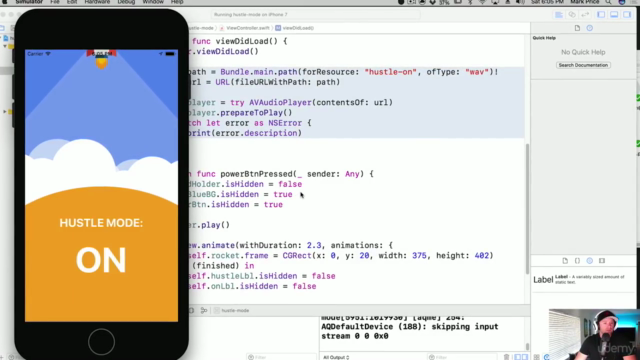This screenshot has height=360, width=640.
Task: Open the All Output dropdown in console
Action: pos(336,357)
